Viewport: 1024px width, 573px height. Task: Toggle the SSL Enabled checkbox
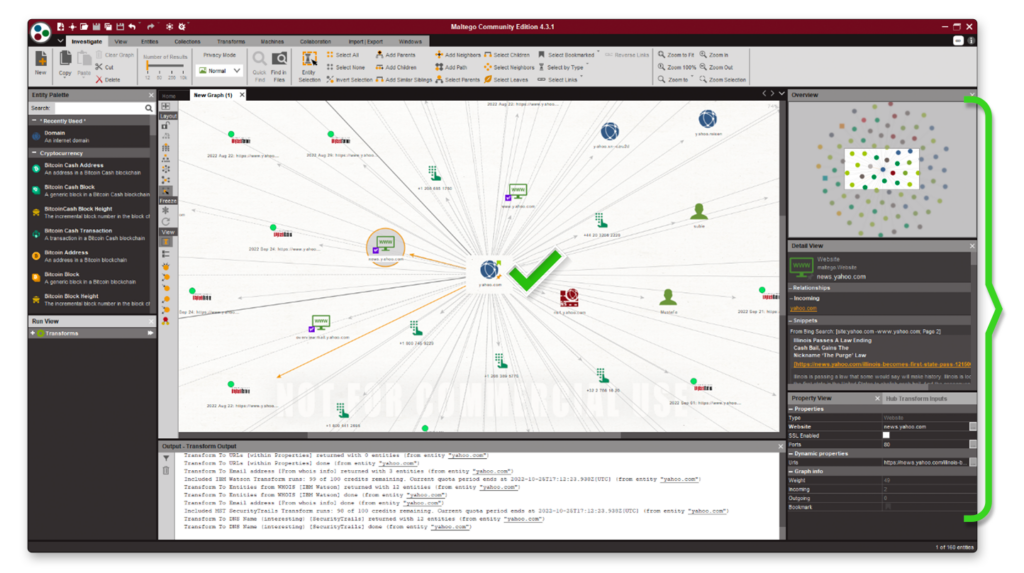886,435
